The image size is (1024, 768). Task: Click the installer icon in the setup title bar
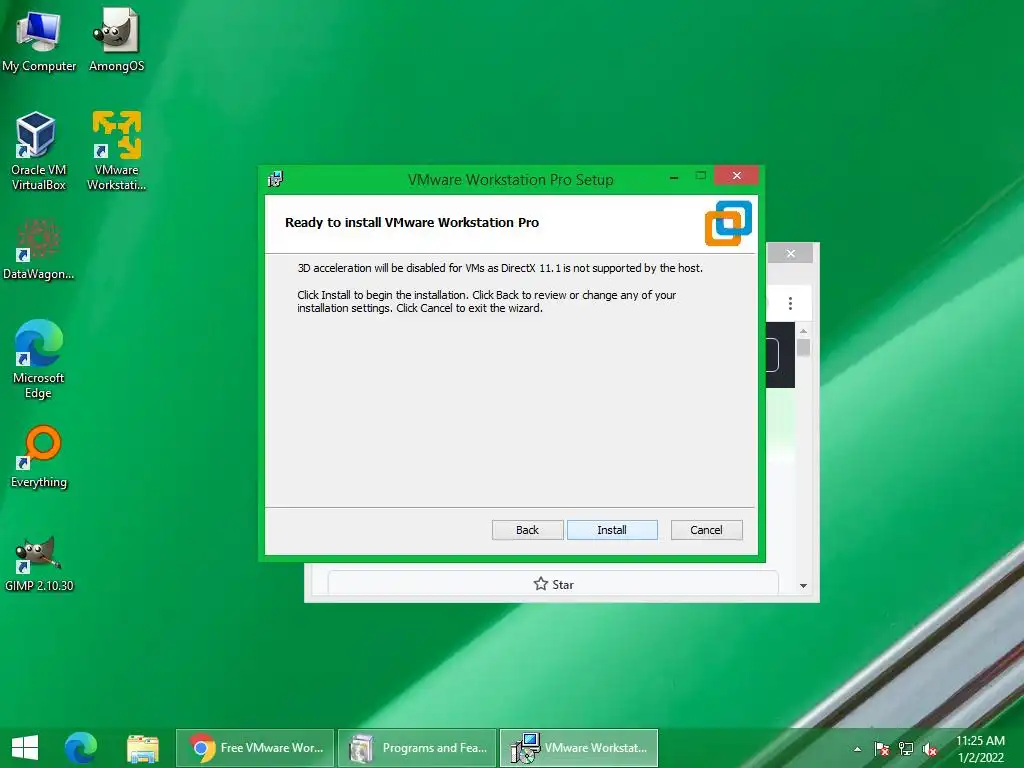click(x=275, y=179)
